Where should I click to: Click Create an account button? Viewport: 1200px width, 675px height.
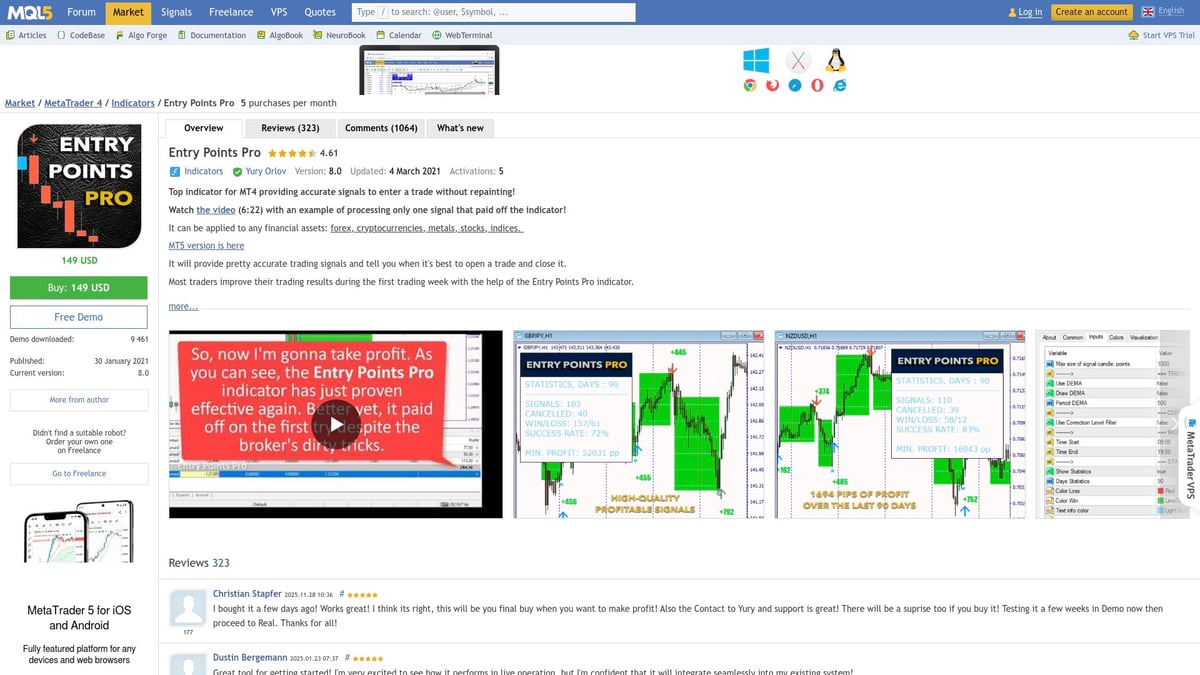1091,12
